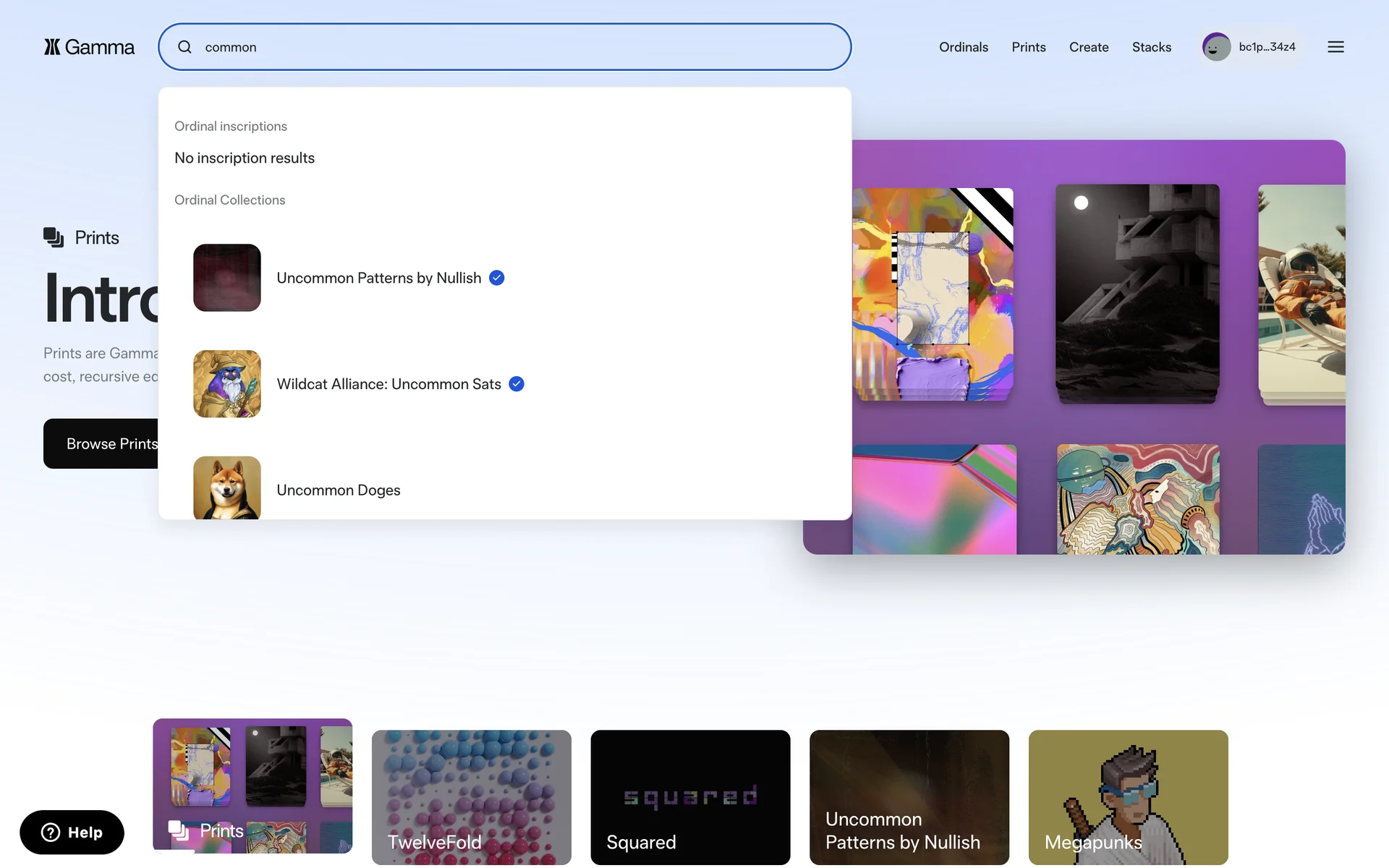The image size is (1389, 868).
Task: Click the Prints stack icon heading
Action: pos(54,237)
